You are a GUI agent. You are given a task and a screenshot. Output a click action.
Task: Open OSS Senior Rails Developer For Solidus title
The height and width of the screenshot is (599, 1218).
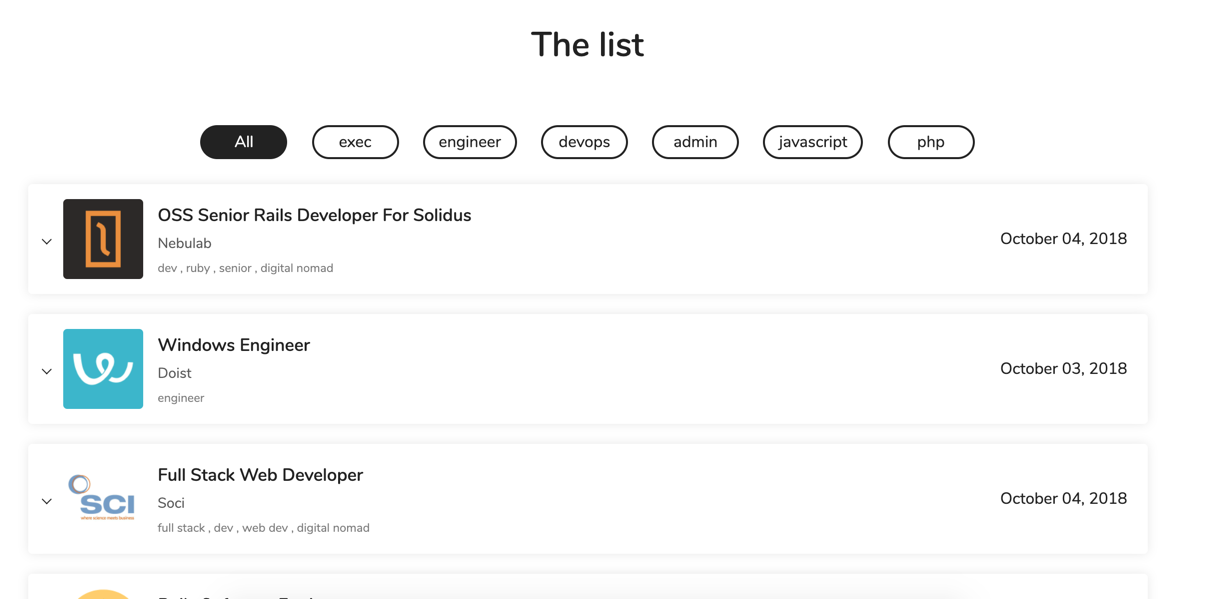314,215
